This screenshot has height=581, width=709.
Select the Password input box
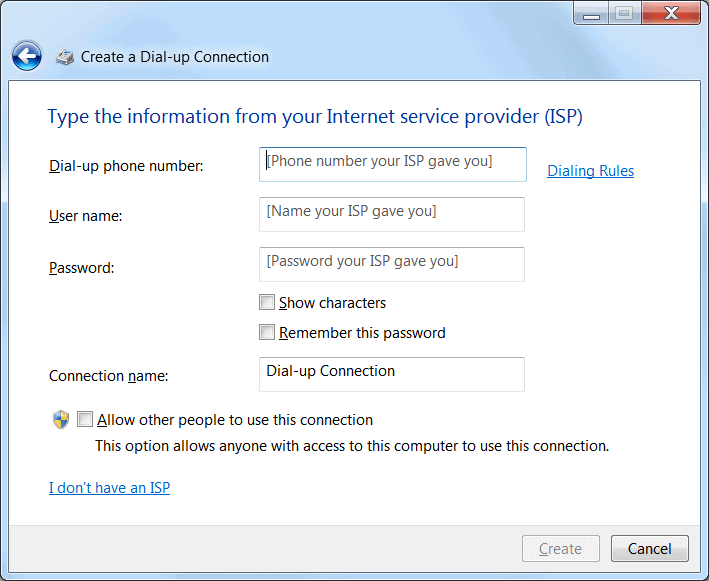tap(392, 265)
